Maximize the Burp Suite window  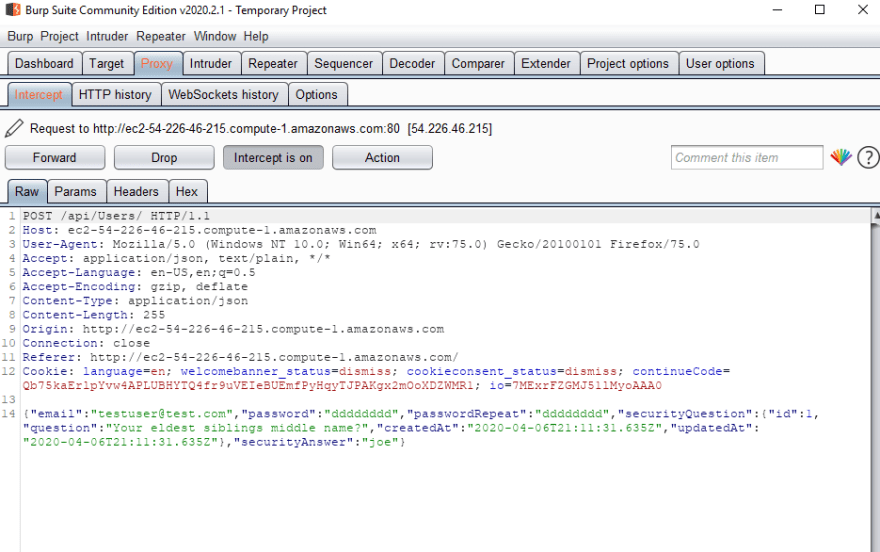click(x=819, y=10)
